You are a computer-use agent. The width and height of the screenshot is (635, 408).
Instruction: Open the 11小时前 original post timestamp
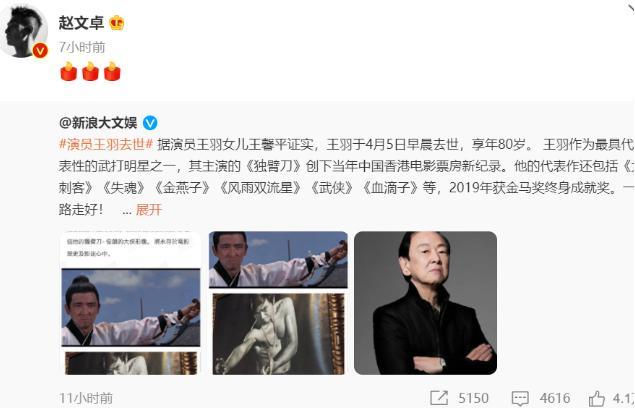pos(86,398)
